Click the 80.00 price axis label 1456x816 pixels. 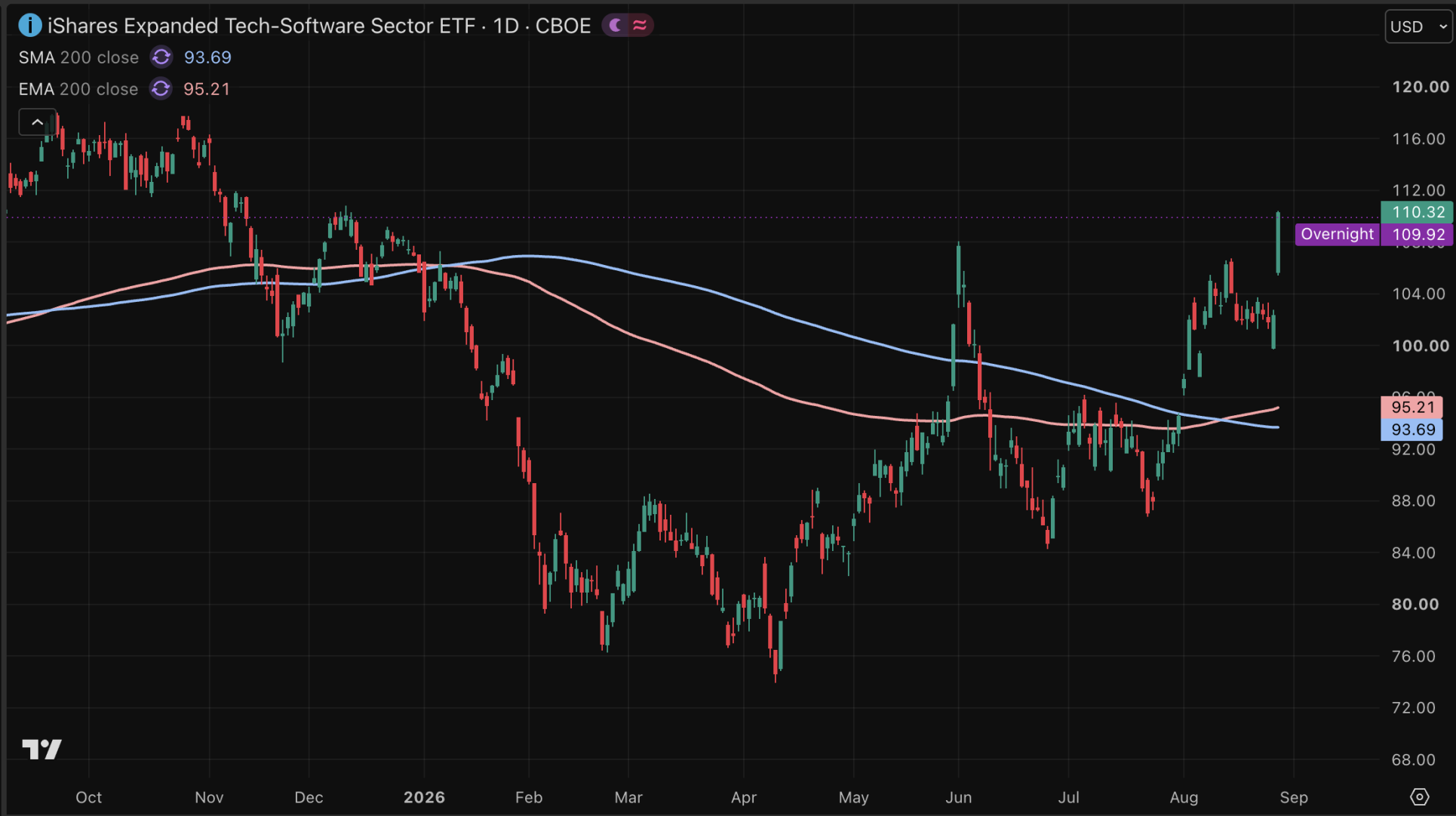click(1415, 605)
